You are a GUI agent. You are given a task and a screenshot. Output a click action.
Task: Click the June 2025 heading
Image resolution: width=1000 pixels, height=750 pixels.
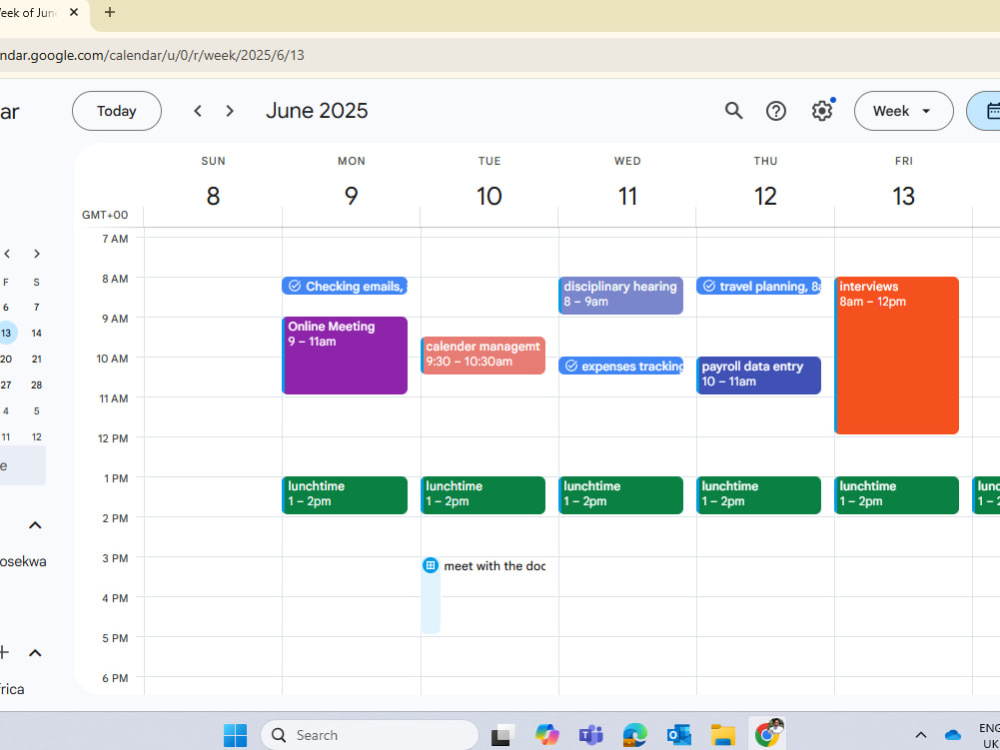click(317, 111)
